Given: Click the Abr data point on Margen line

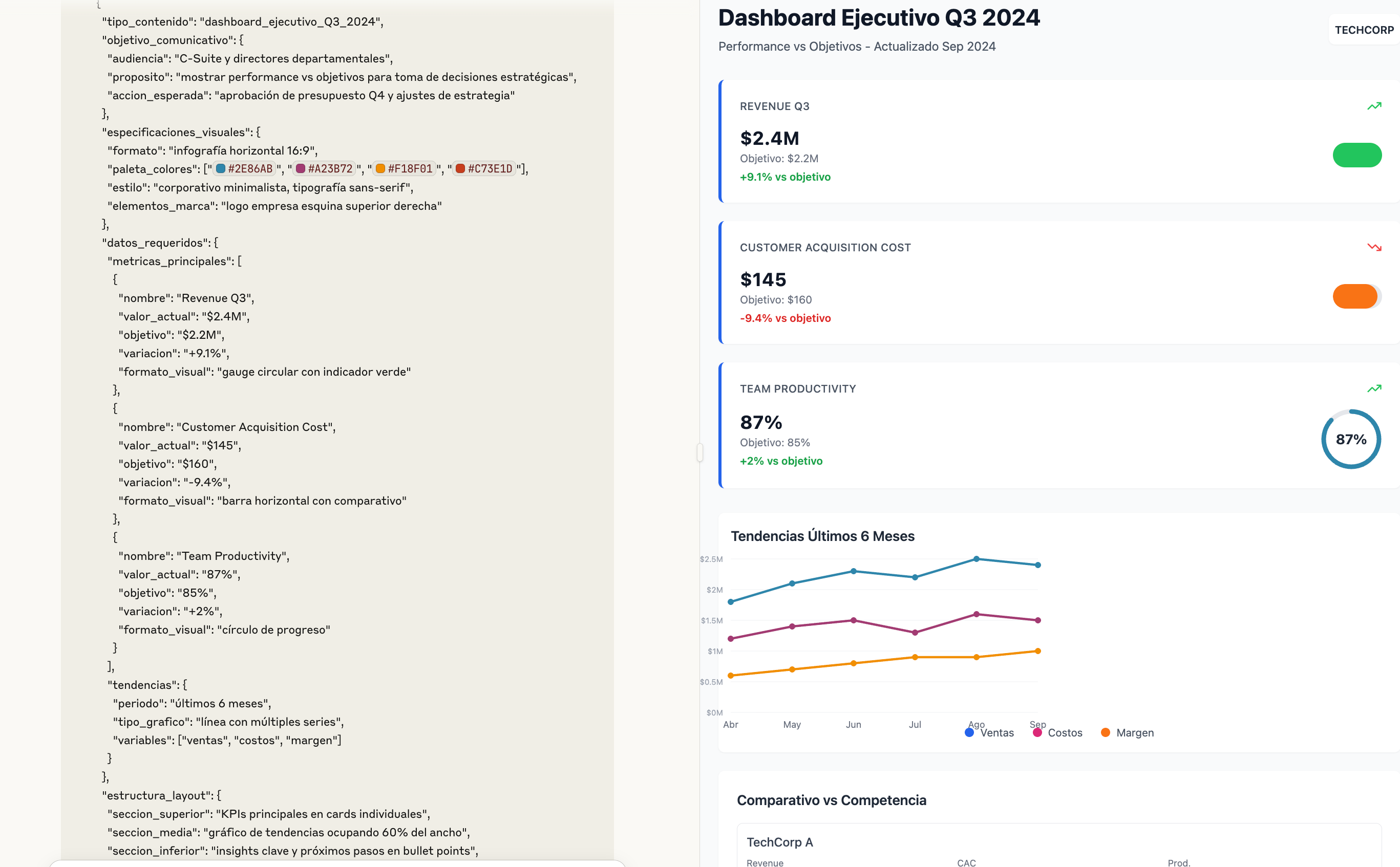Looking at the screenshot, I should click(731, 676).
